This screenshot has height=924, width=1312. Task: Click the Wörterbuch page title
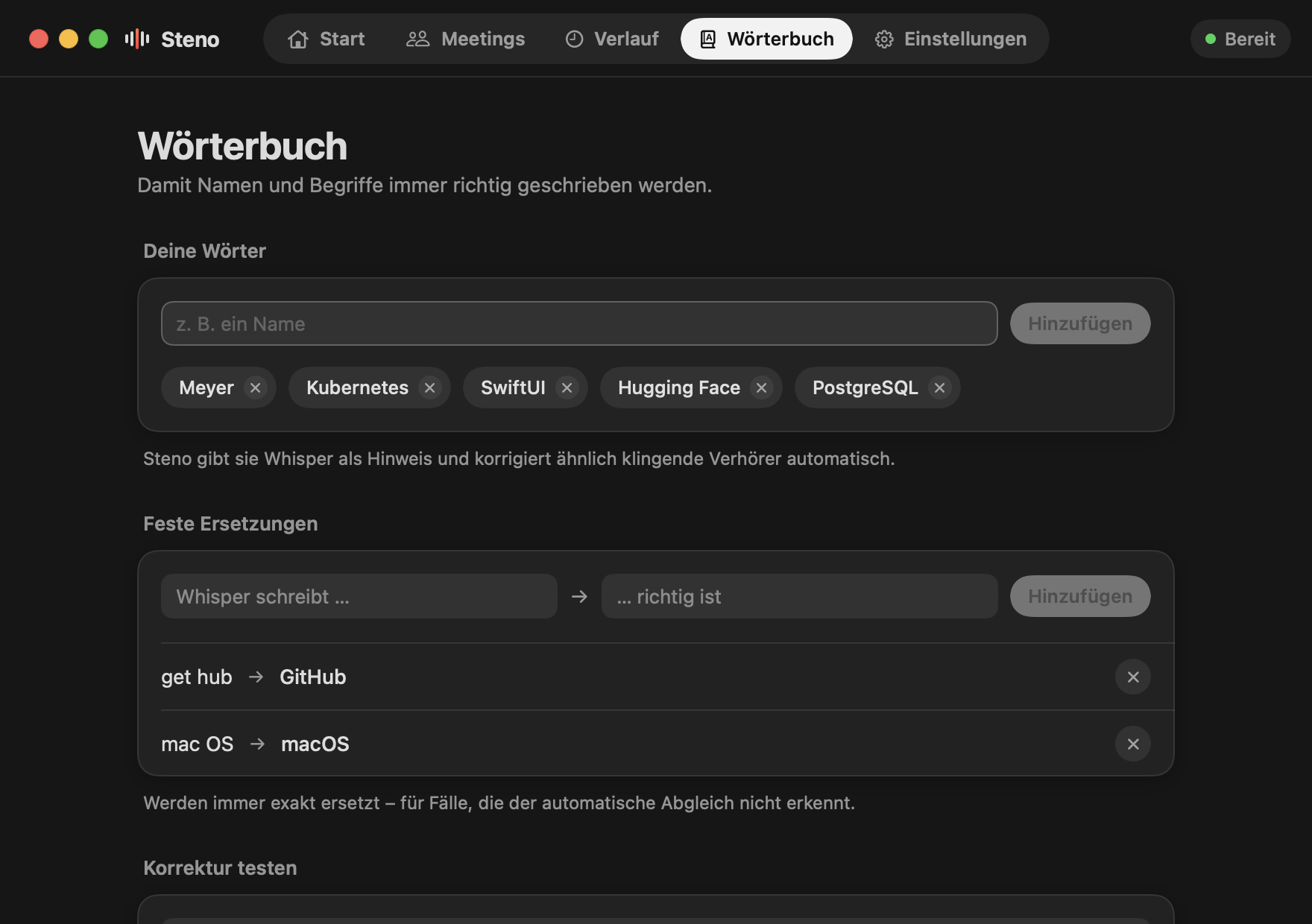[x=242, y=146]
